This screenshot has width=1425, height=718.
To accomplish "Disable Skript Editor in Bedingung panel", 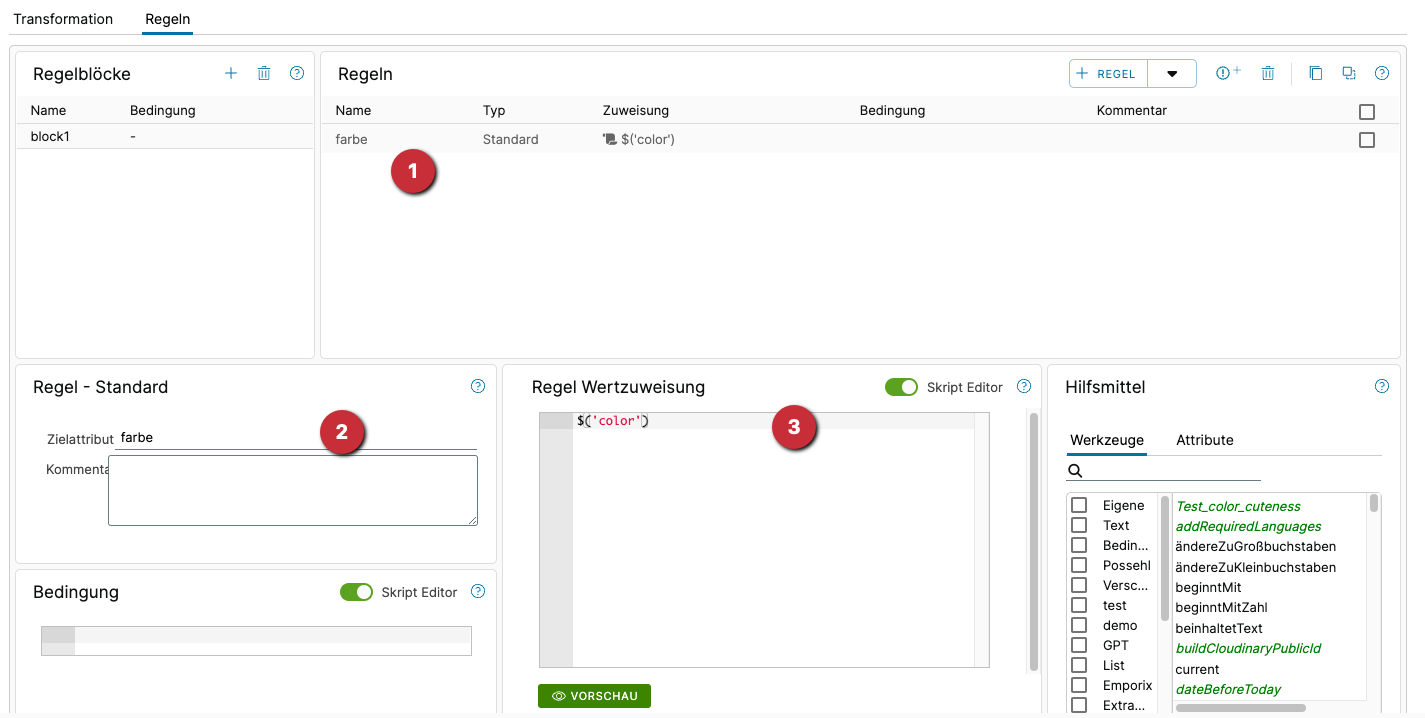I will click(356, 592).
